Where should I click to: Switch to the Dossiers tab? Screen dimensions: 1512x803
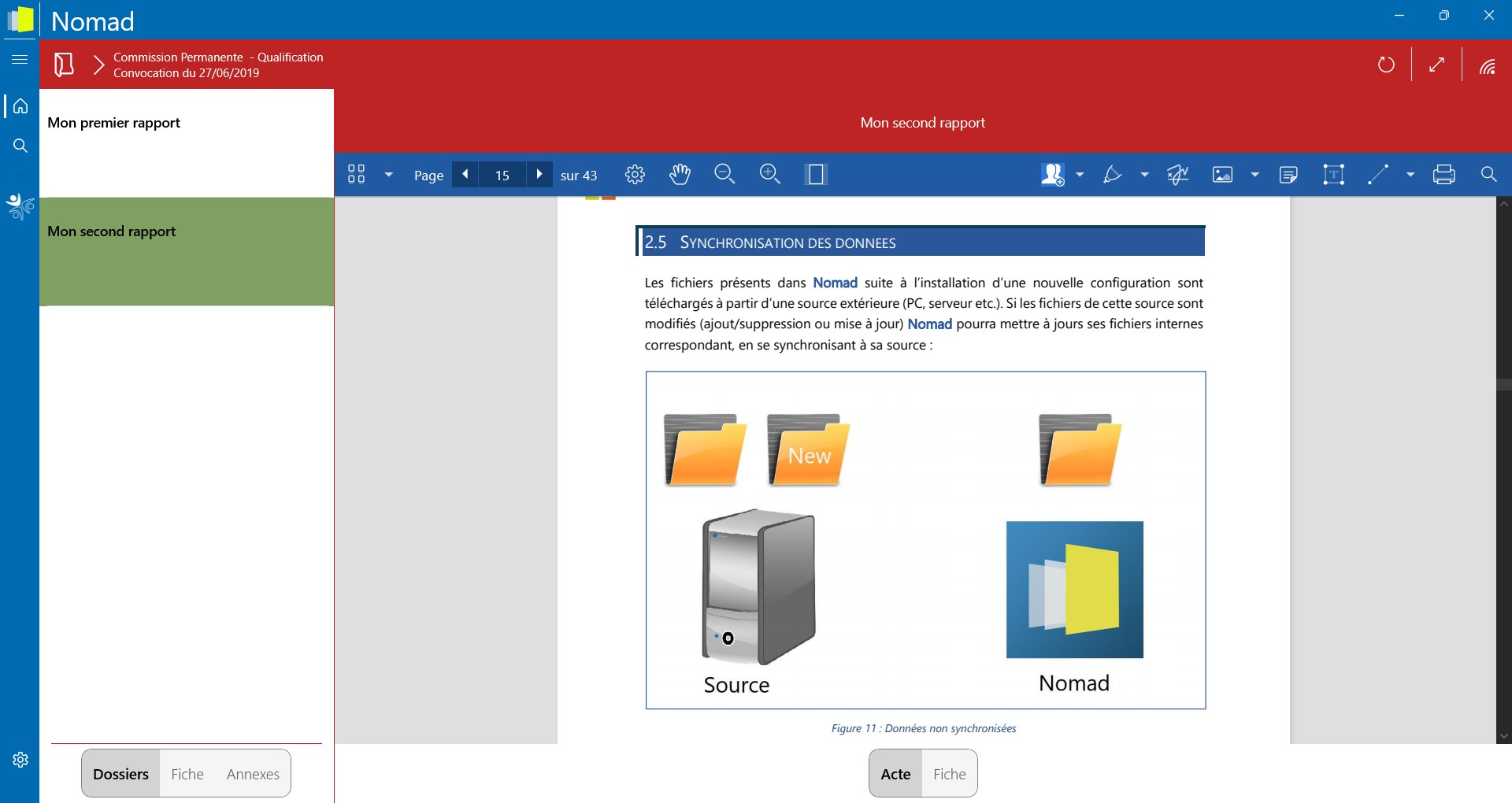tap(120, 774)
